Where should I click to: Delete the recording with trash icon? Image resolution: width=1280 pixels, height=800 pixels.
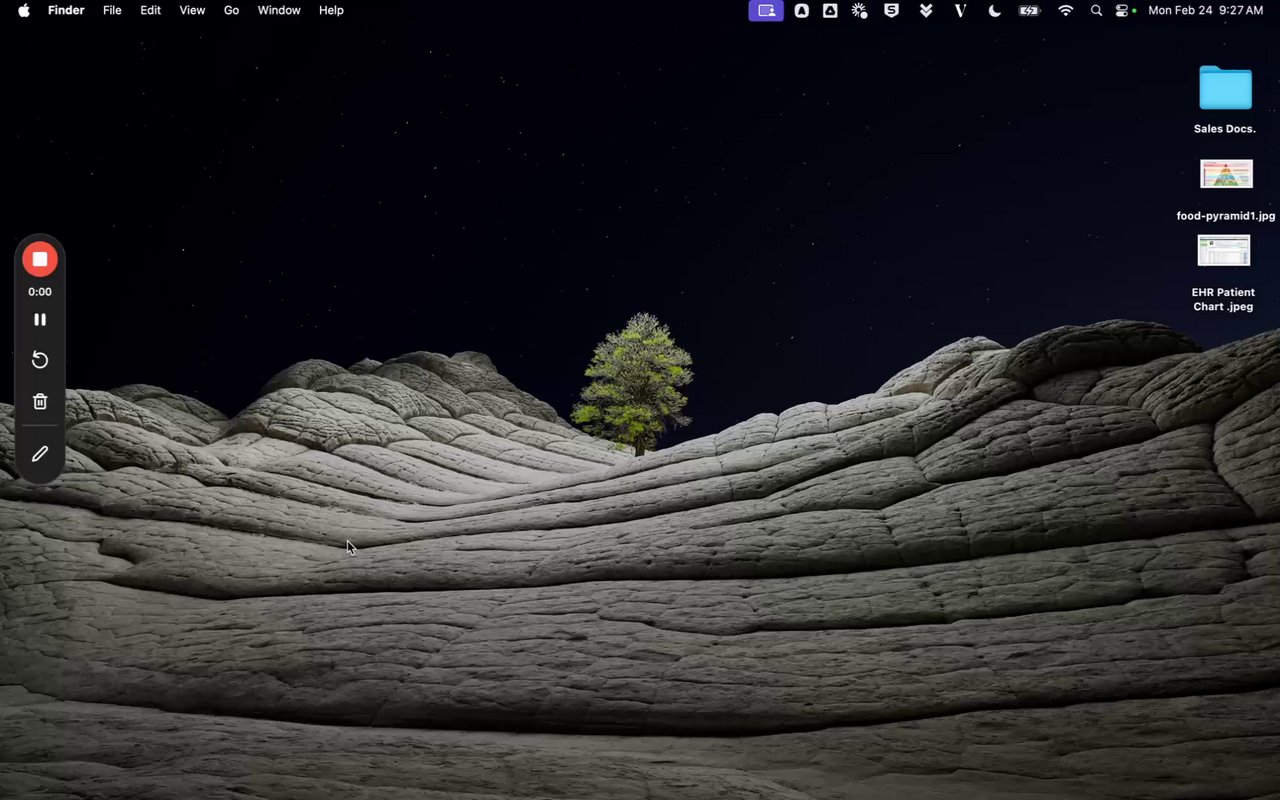[x=40, y=401]
